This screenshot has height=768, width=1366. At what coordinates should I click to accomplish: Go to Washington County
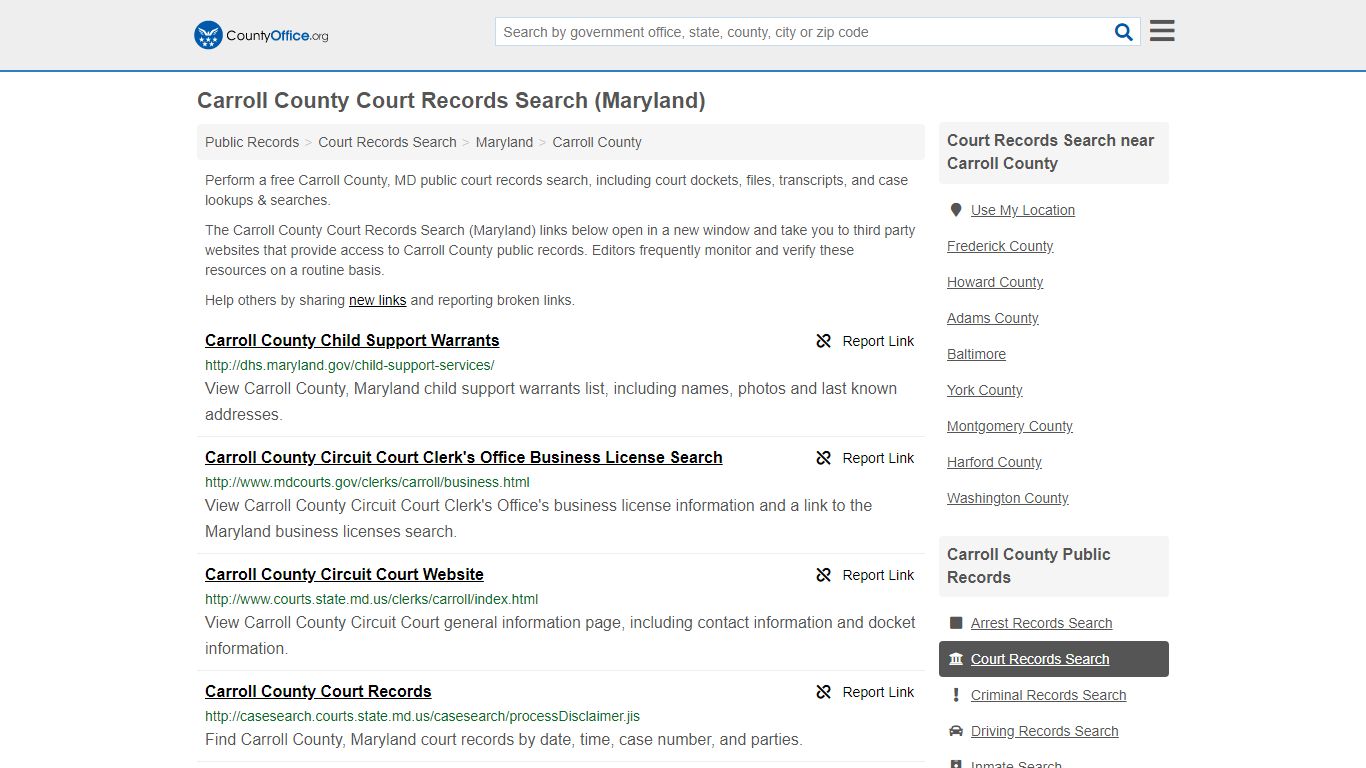pyautogui.click(x=1008, y=498)
